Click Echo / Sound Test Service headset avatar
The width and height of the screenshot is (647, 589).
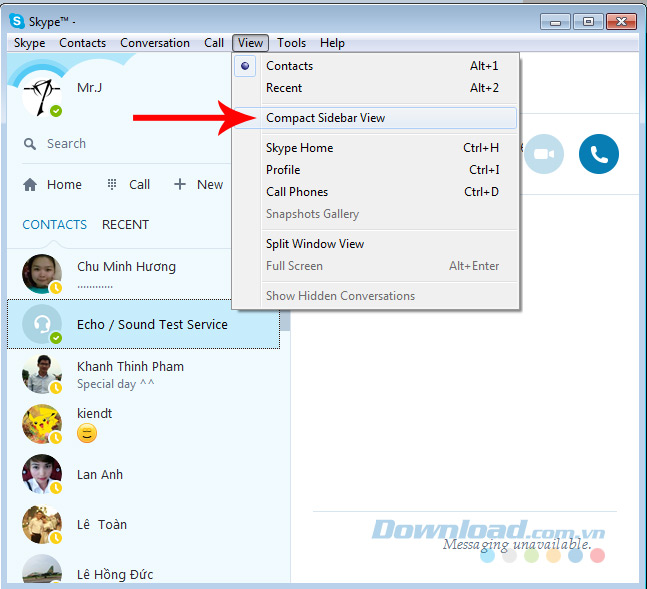point(42,324)
